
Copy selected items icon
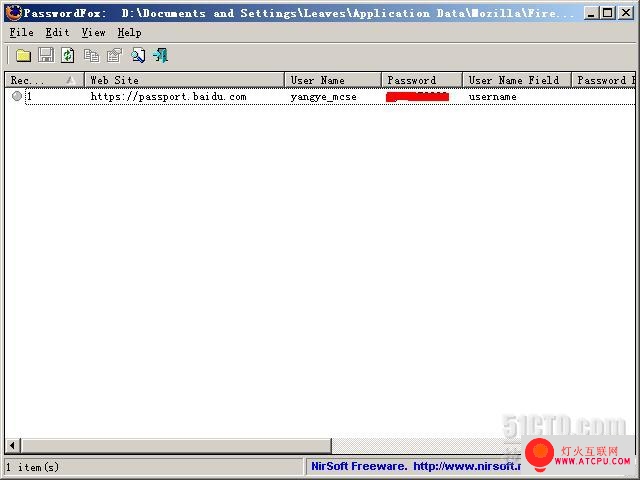point(91,56)
